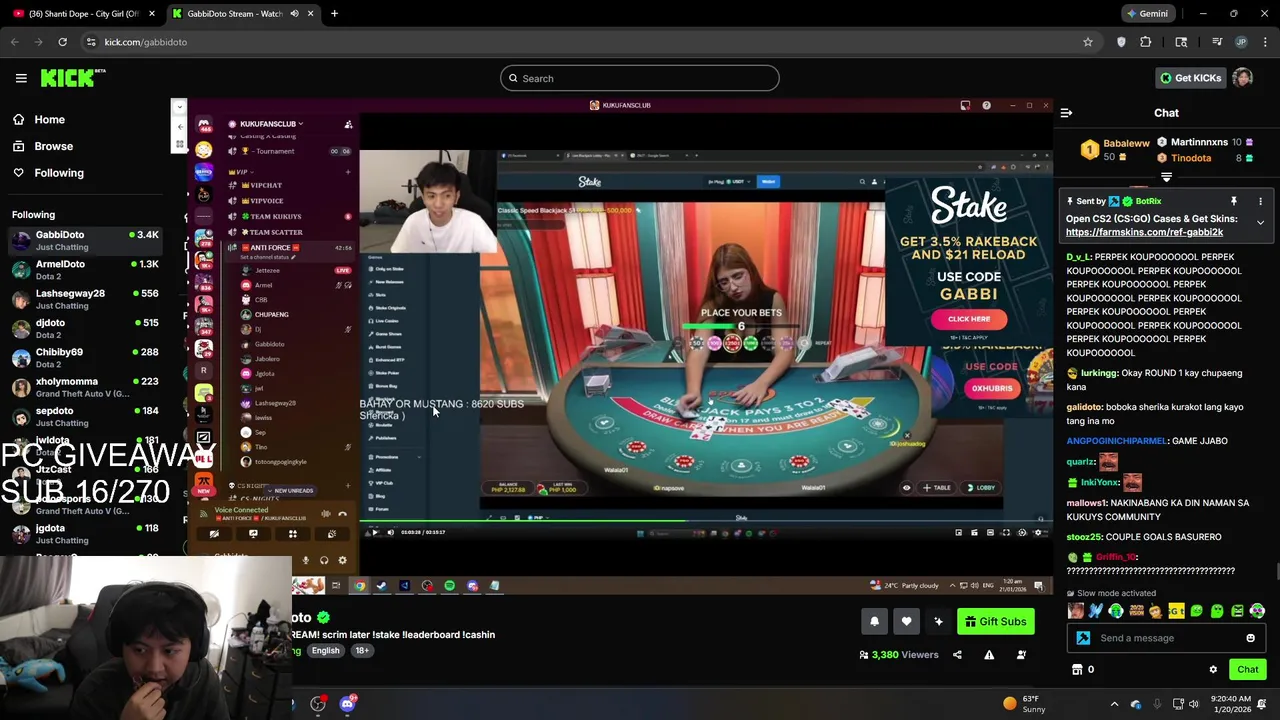This screenshot has height=720, width=1280.
Task: Open the weather widget showing 63°F
Action: [x=1025, y=704]
